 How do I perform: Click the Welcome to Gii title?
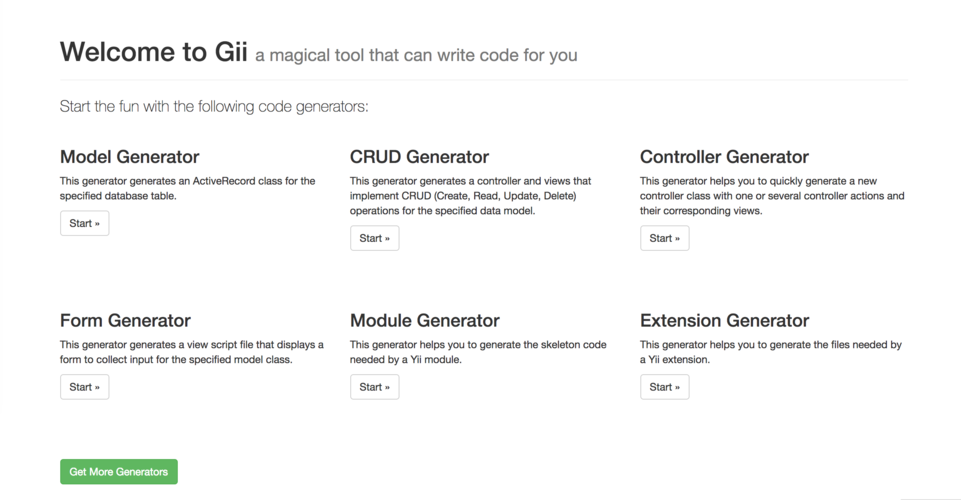coord(153,52)
